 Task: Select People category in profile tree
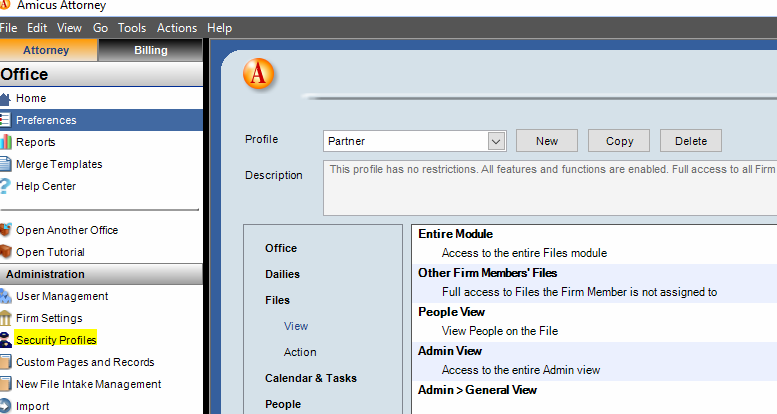[x=283, y=404]
